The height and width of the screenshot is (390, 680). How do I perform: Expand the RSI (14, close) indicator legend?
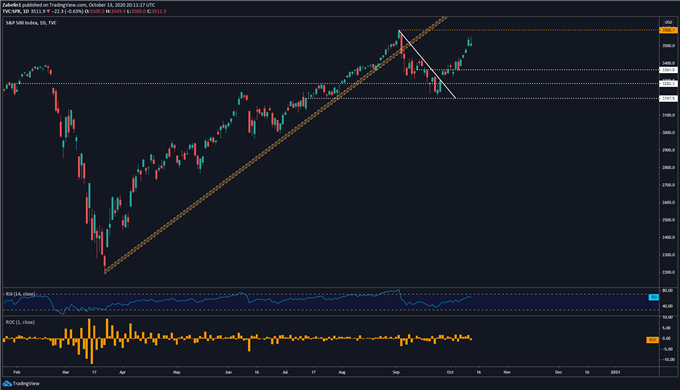(x=20, y=294)
